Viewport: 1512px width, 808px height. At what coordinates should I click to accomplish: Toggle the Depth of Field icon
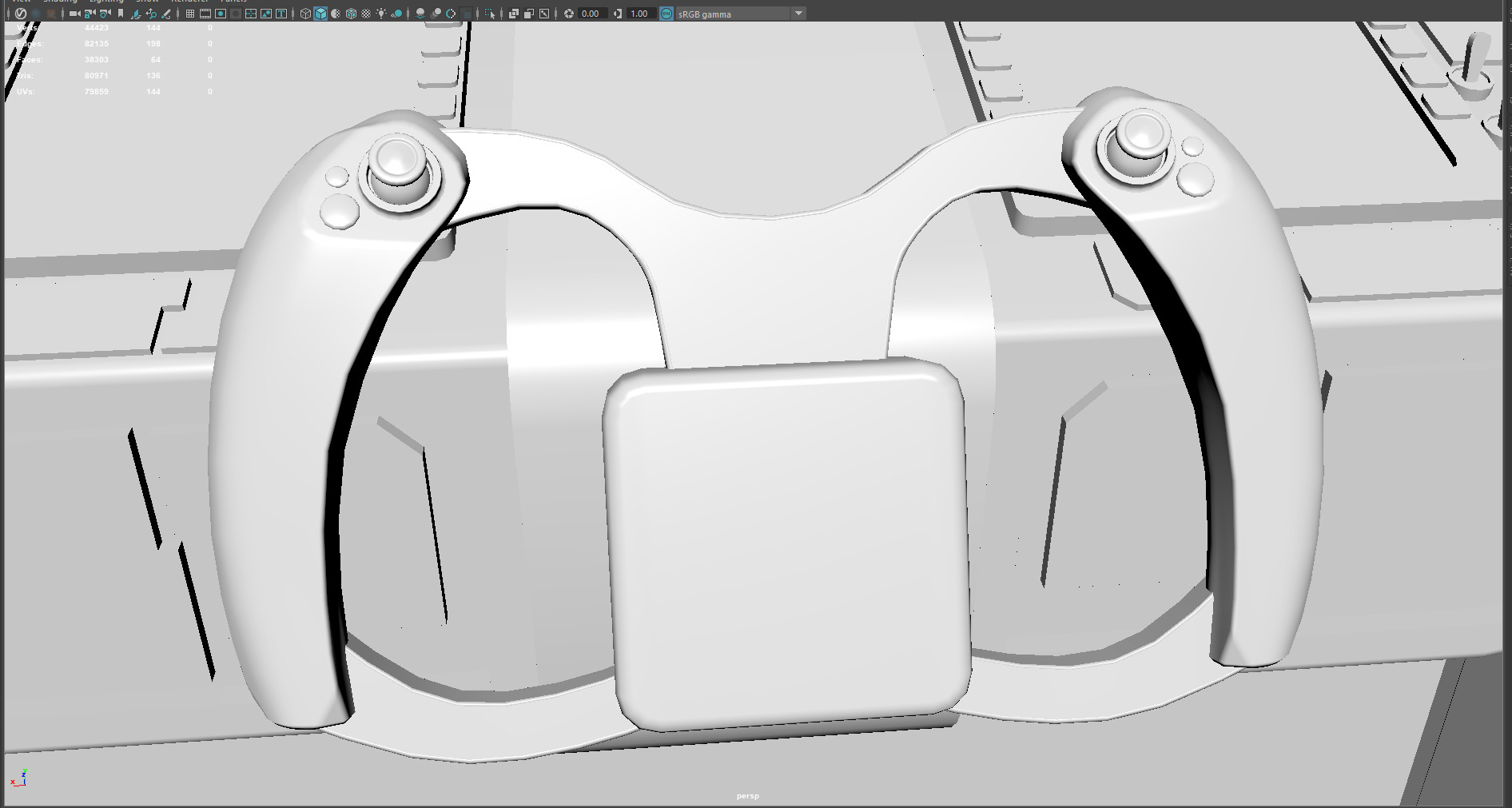(466, 14)
